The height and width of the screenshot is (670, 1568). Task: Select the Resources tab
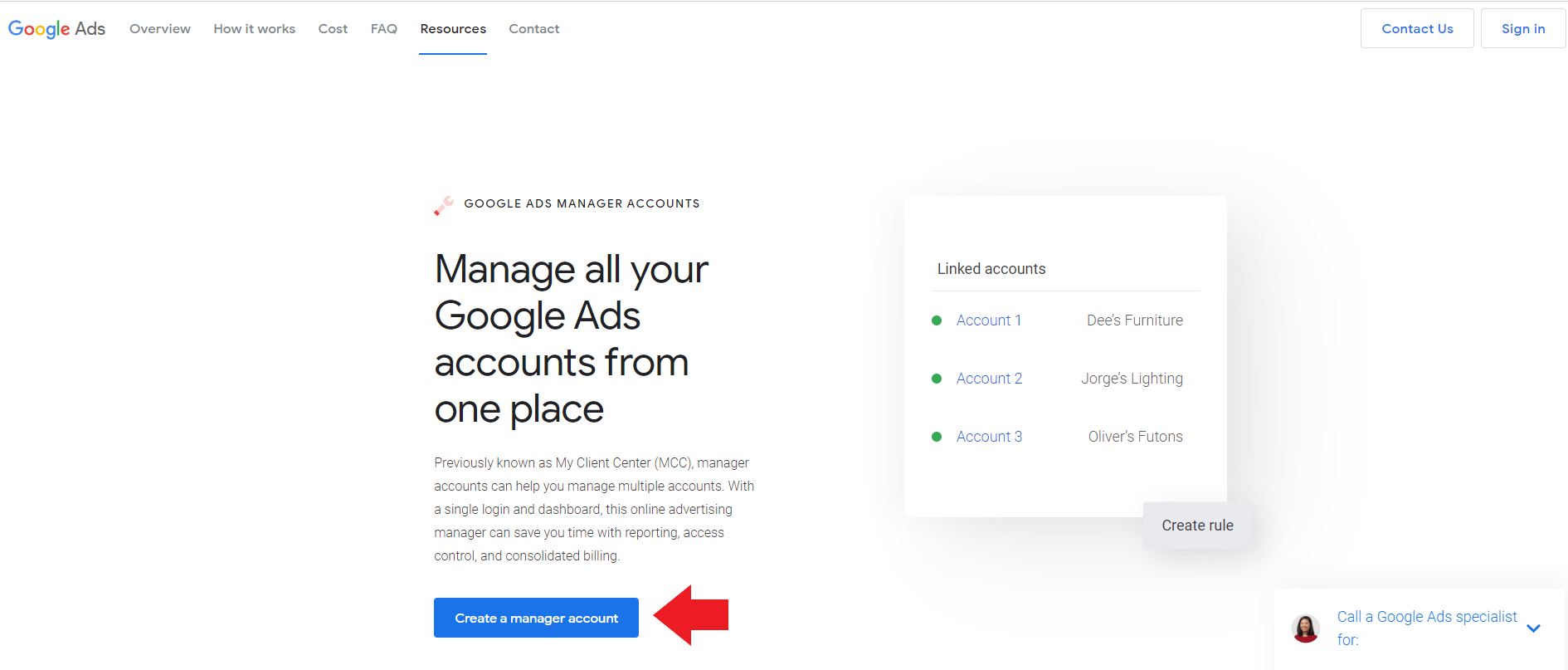pyautogui.click(x=453, y=29)
